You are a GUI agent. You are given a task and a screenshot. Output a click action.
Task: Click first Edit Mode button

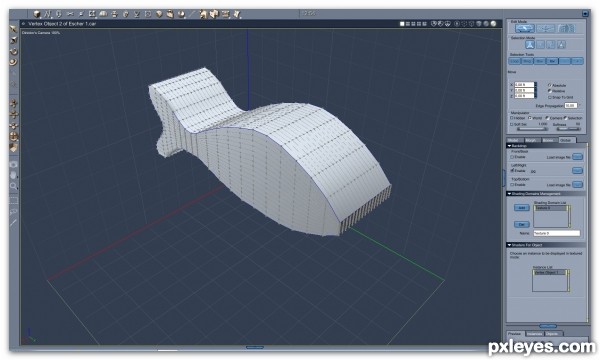pyautogui.click(x=525, y=28)
